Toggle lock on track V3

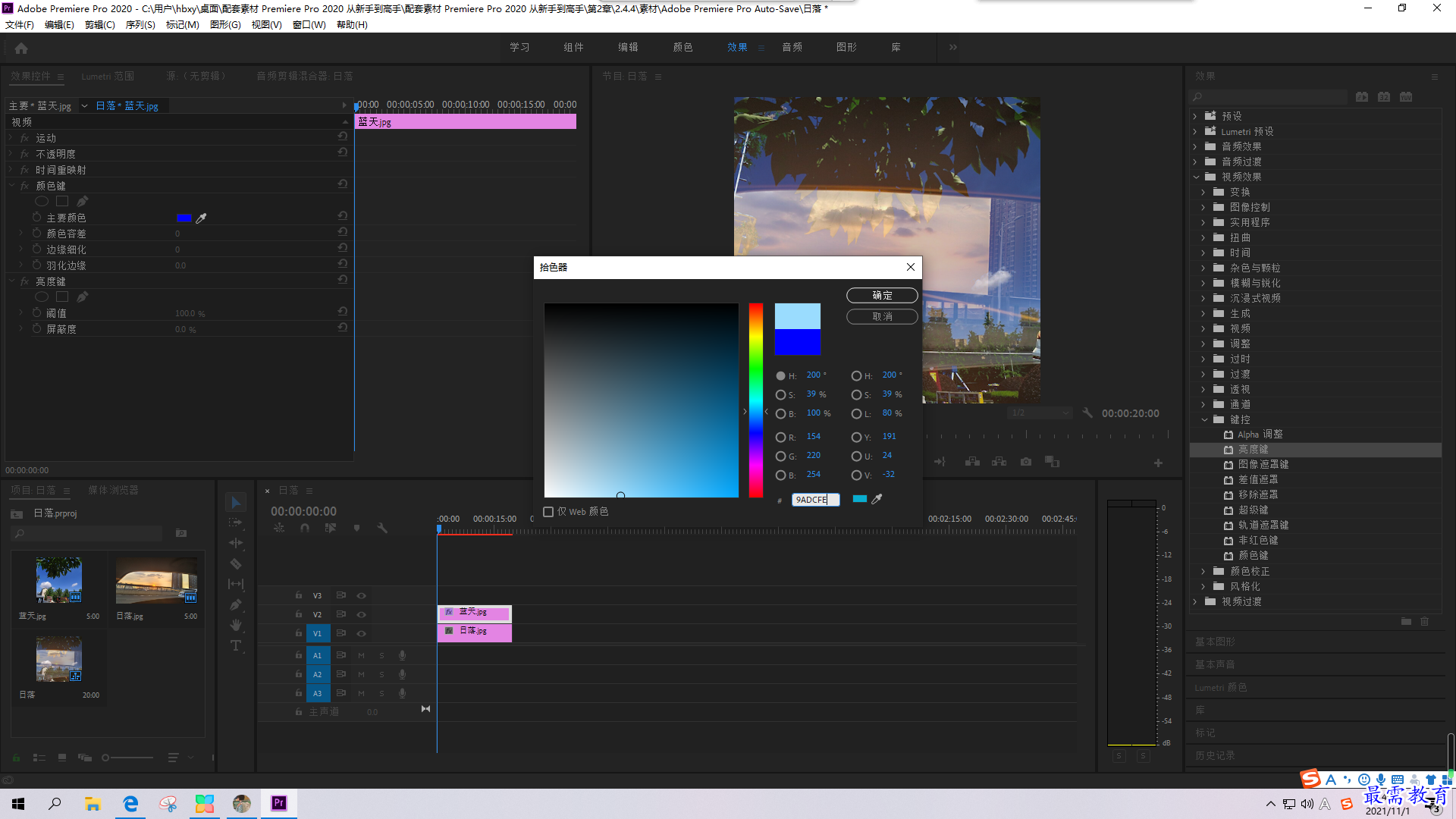pos(299,595)
